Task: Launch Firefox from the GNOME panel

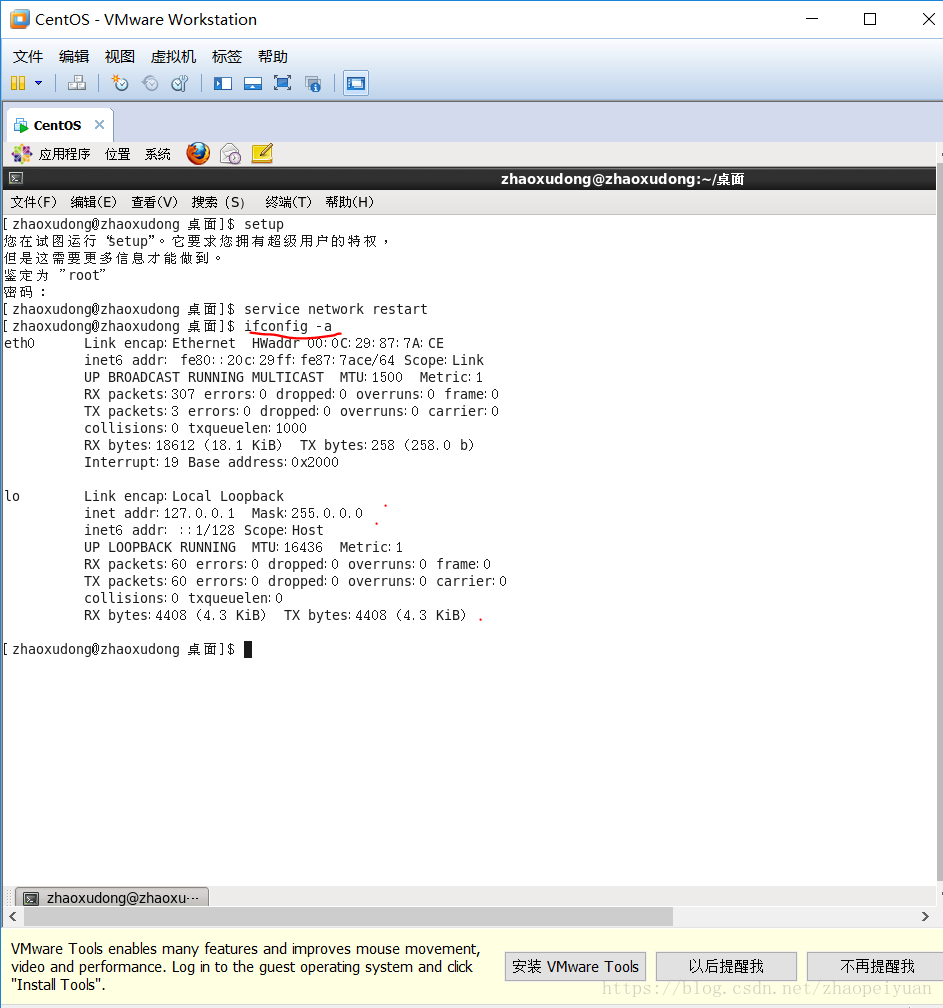Action: click(x=198, y=154)
